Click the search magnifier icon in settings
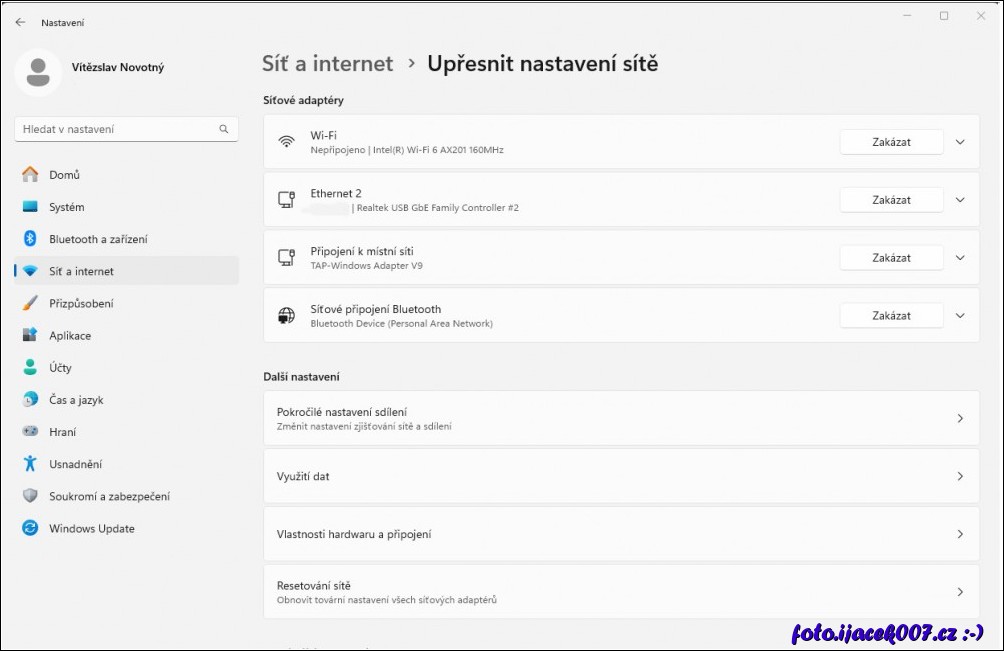The height and width of the screenshot is (651, 1004). [224, 129]
